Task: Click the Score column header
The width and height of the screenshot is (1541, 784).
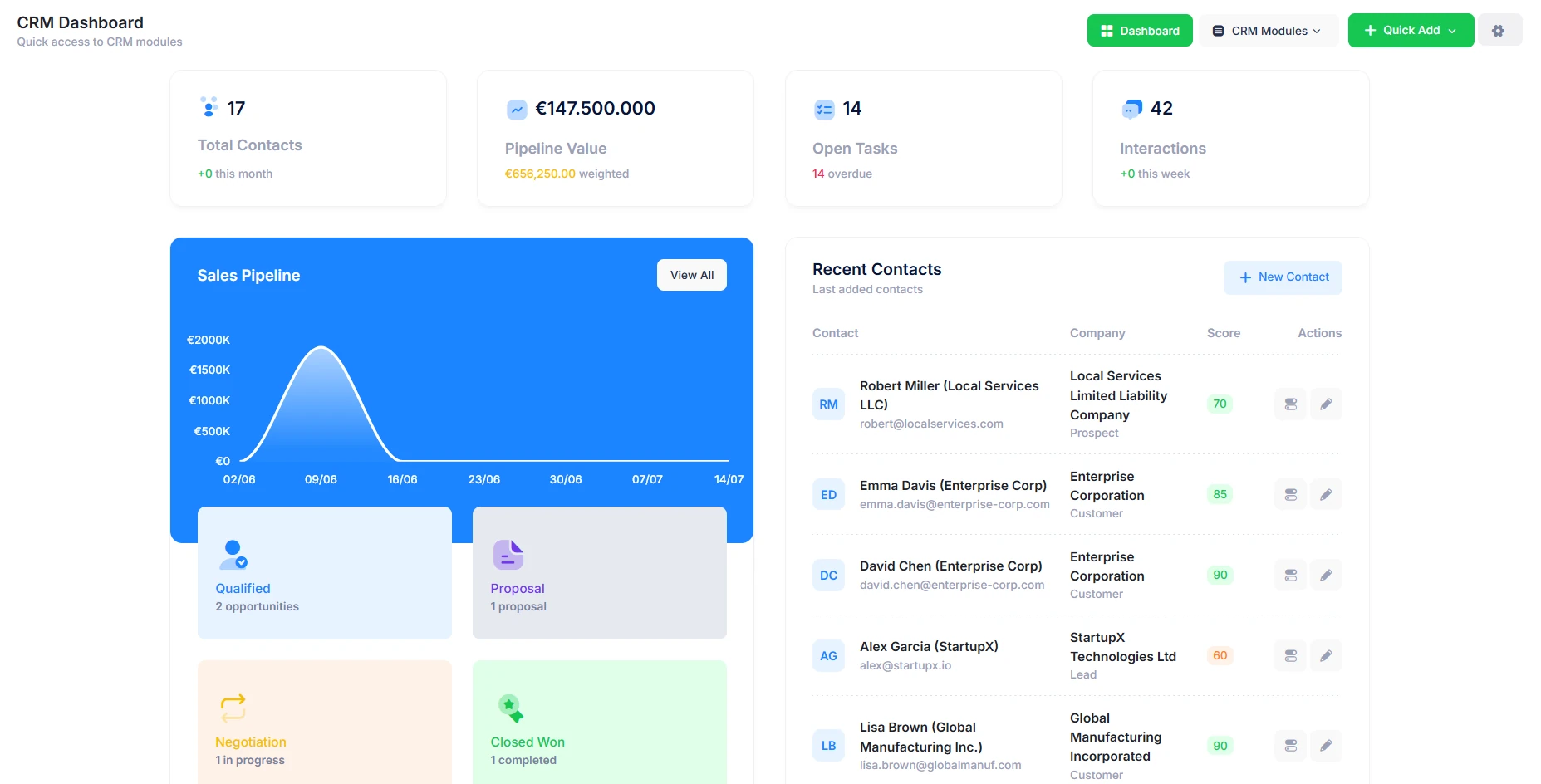Action: 1224,333
